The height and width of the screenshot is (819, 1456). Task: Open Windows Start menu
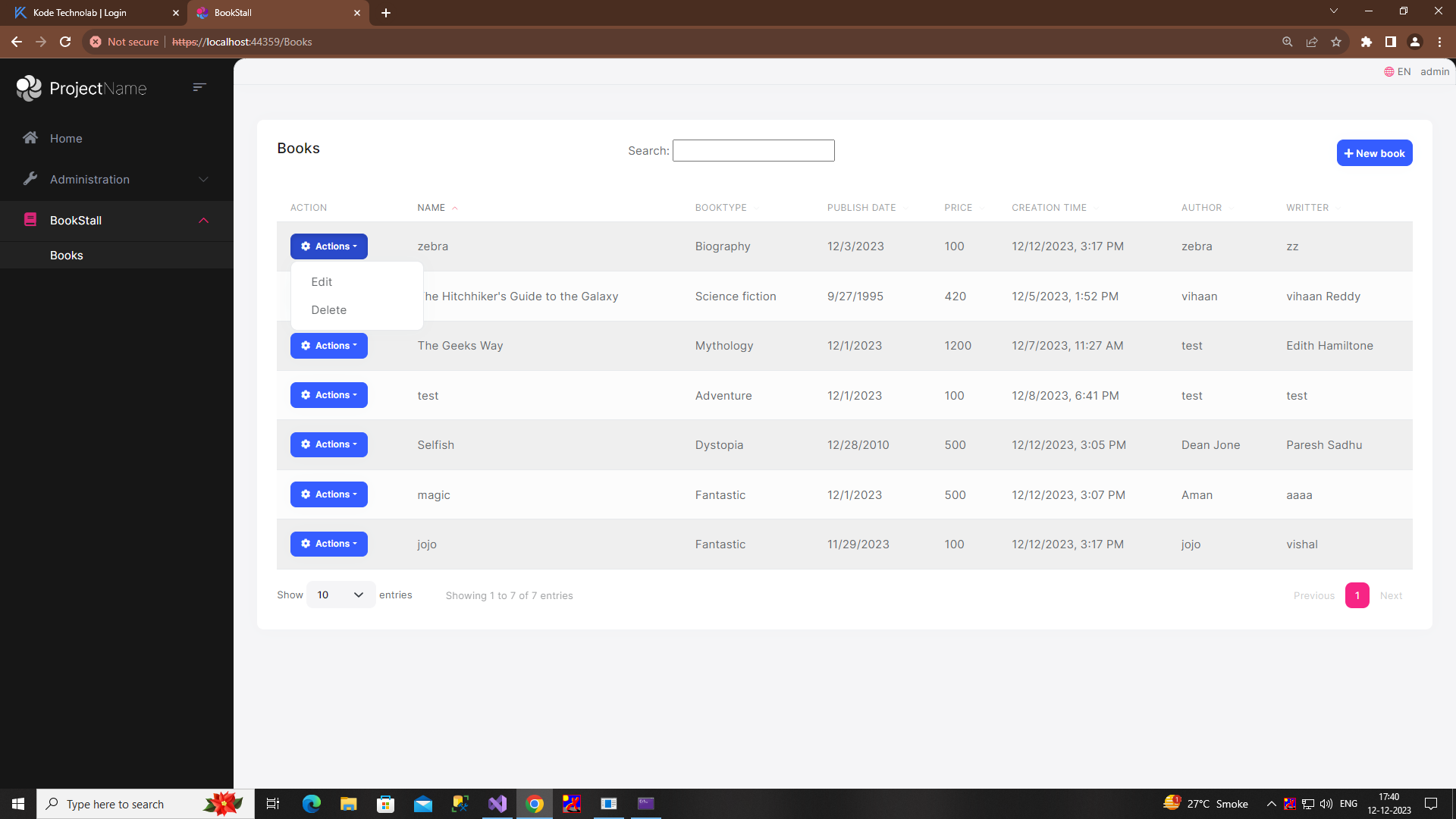(x=18, y=804)
